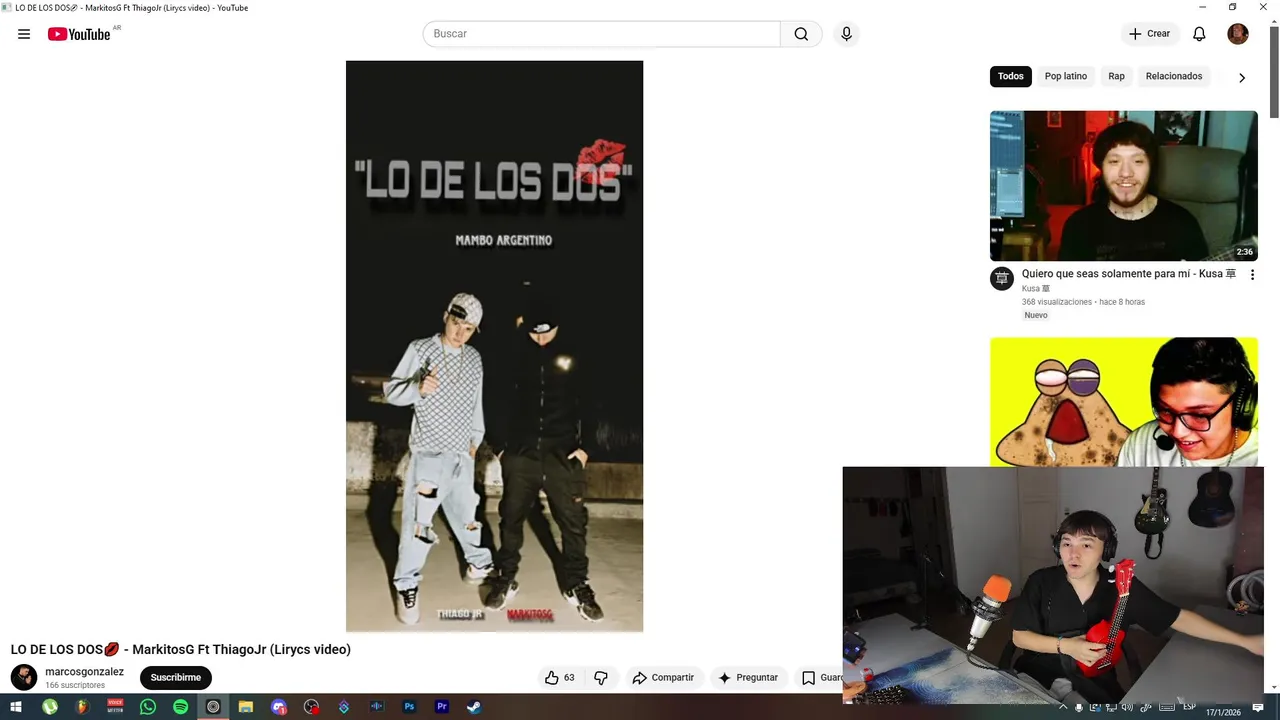Switch the ESP input language
The height and width of the screenshot is (720, 1280).
coord(1189,707)
